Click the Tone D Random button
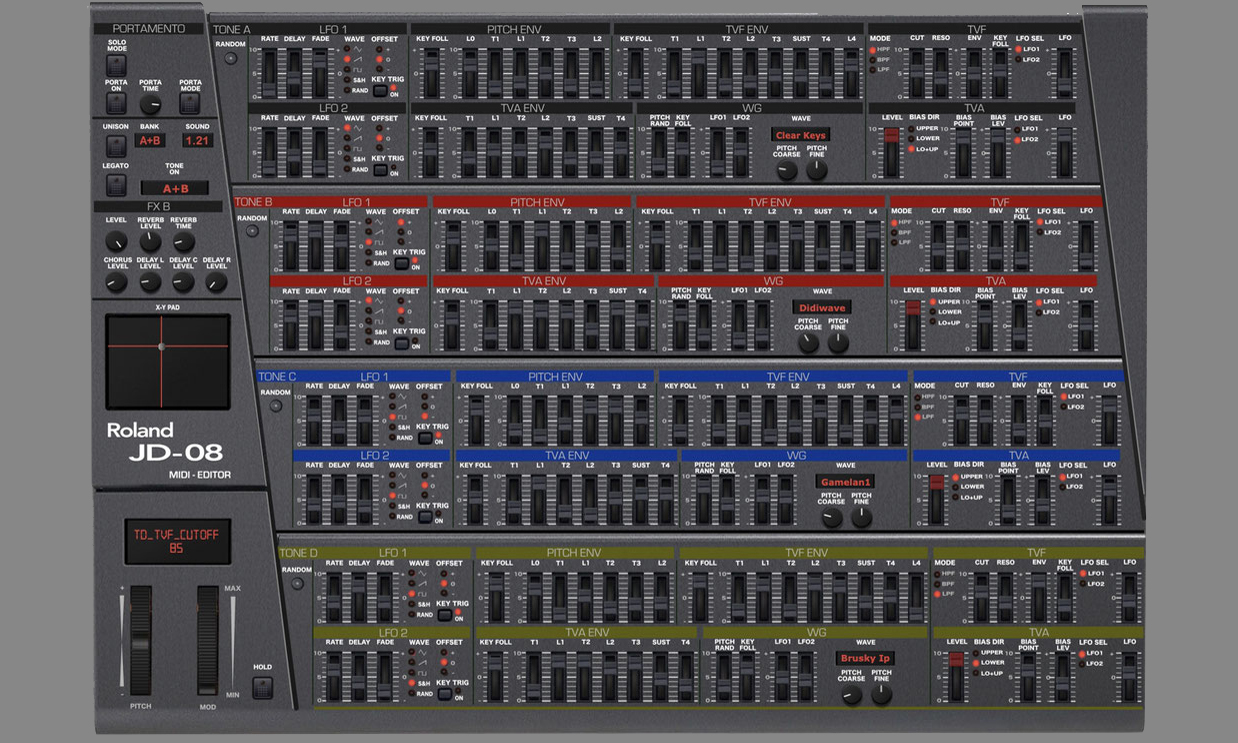 point(297,583)
